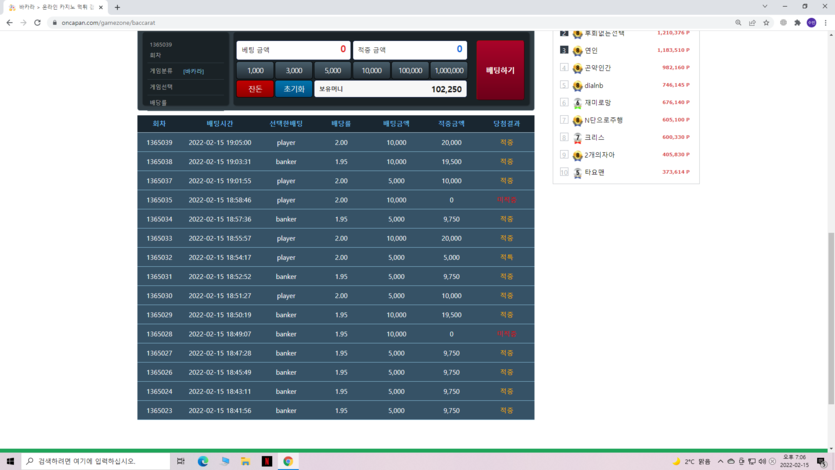Close the 바카라 browser tab

pyautogui.click(x=101, y=7)
